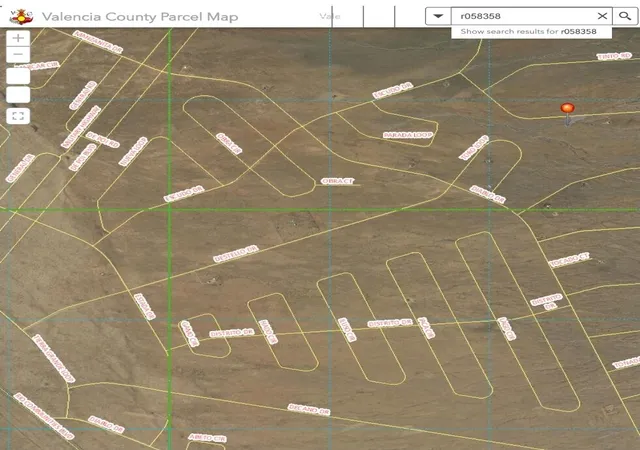Click the blank button above fullscreen
The image size is (640, 450).
18,95
